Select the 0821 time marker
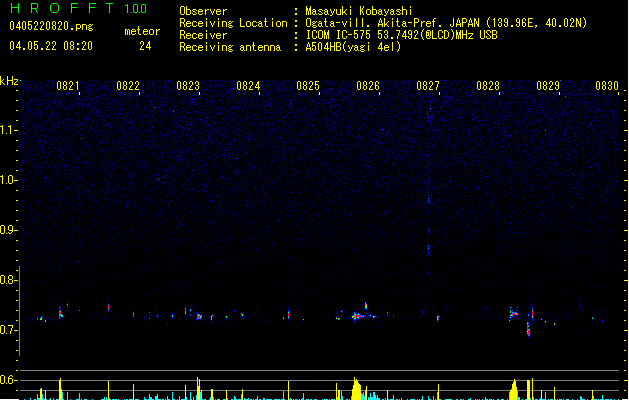Image resolution: width=629 pixels, height=400 pixels. (x=68, y=85)
